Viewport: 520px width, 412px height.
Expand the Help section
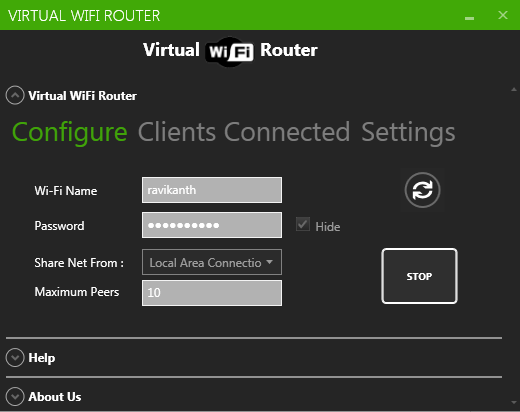point(15,358)
